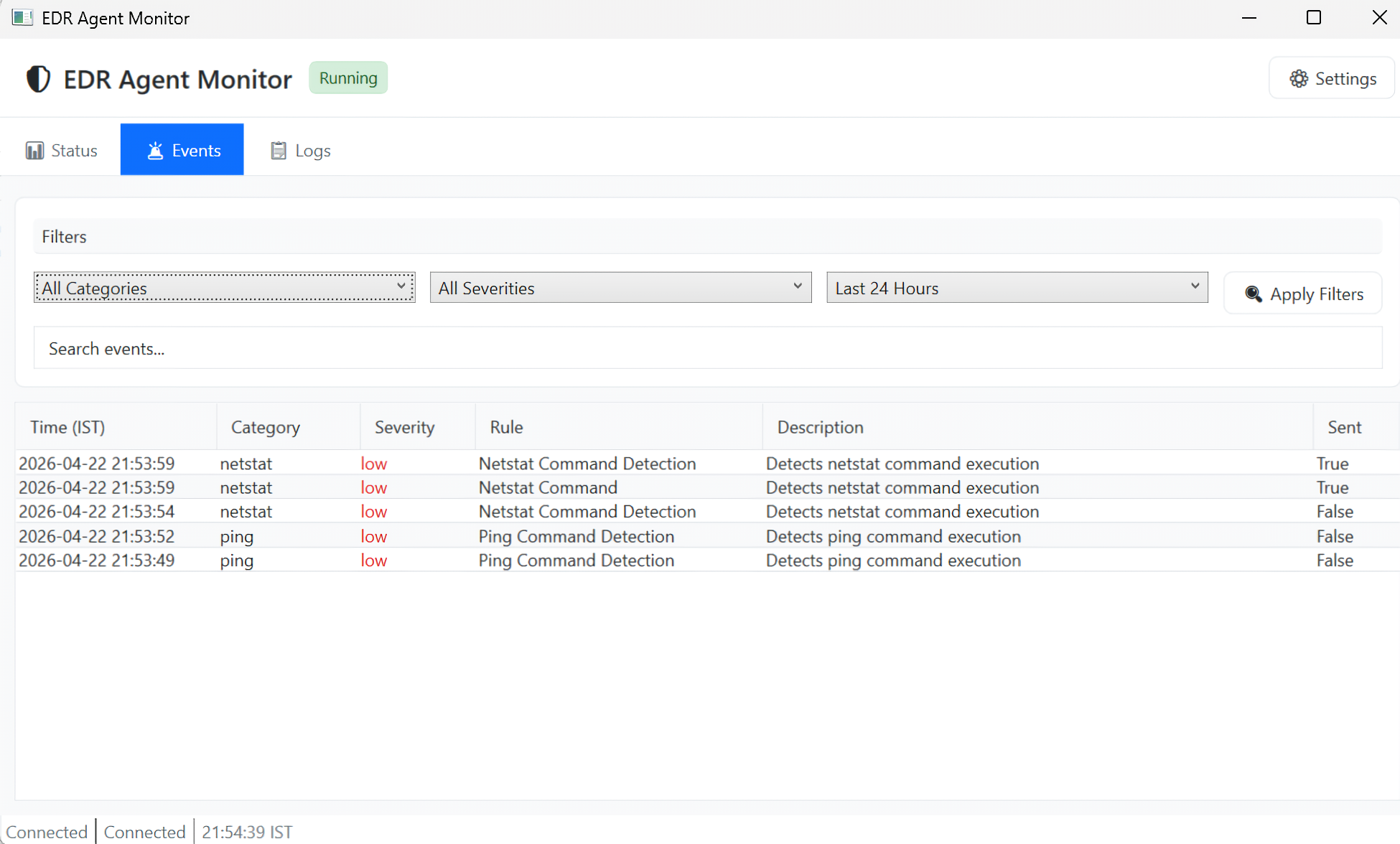Viewport: 1400px width, 844px height.
Task: Open the Settings button
Action: click(1332, 78)
